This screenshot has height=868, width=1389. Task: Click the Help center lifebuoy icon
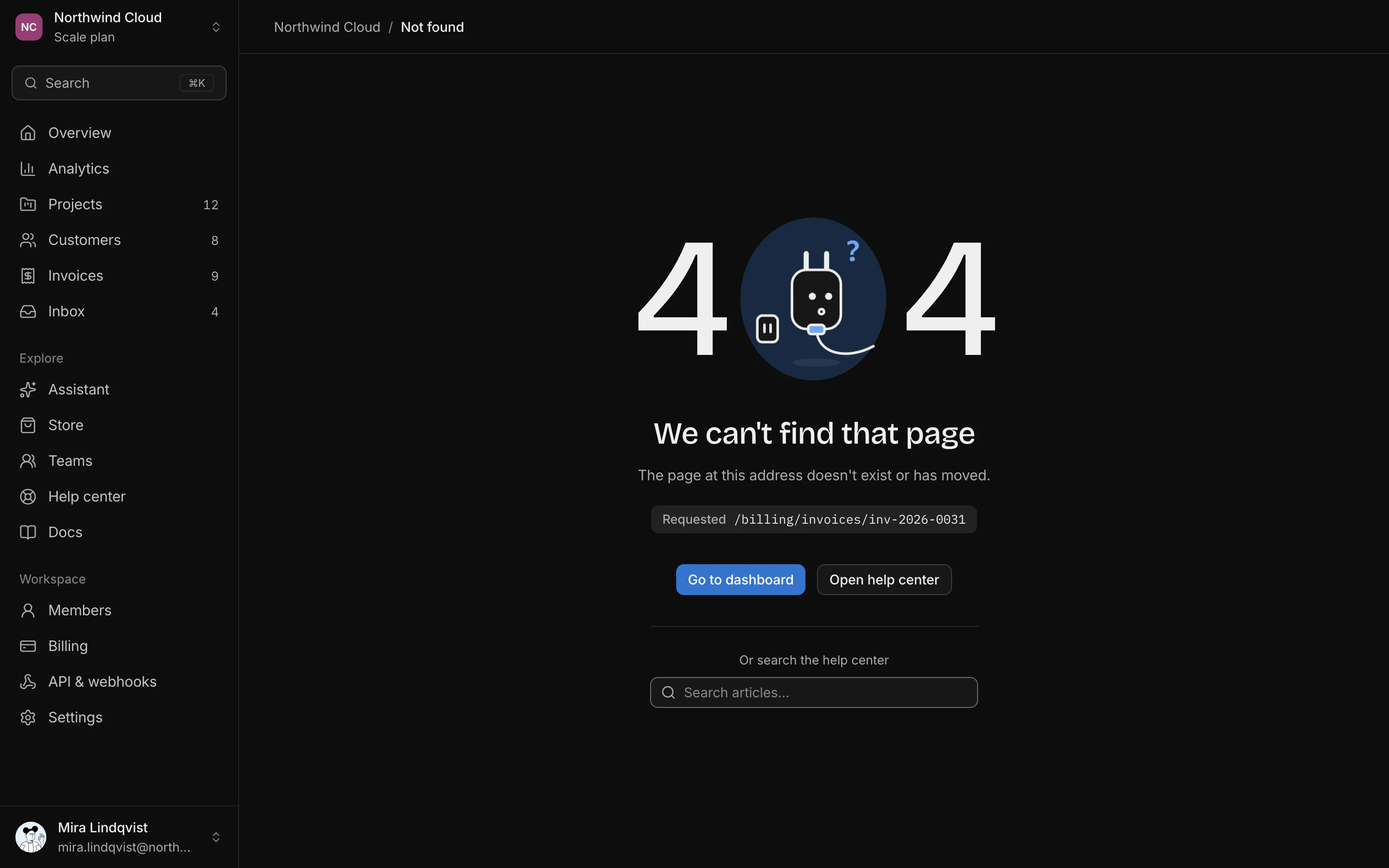click(x=27, y=496)
